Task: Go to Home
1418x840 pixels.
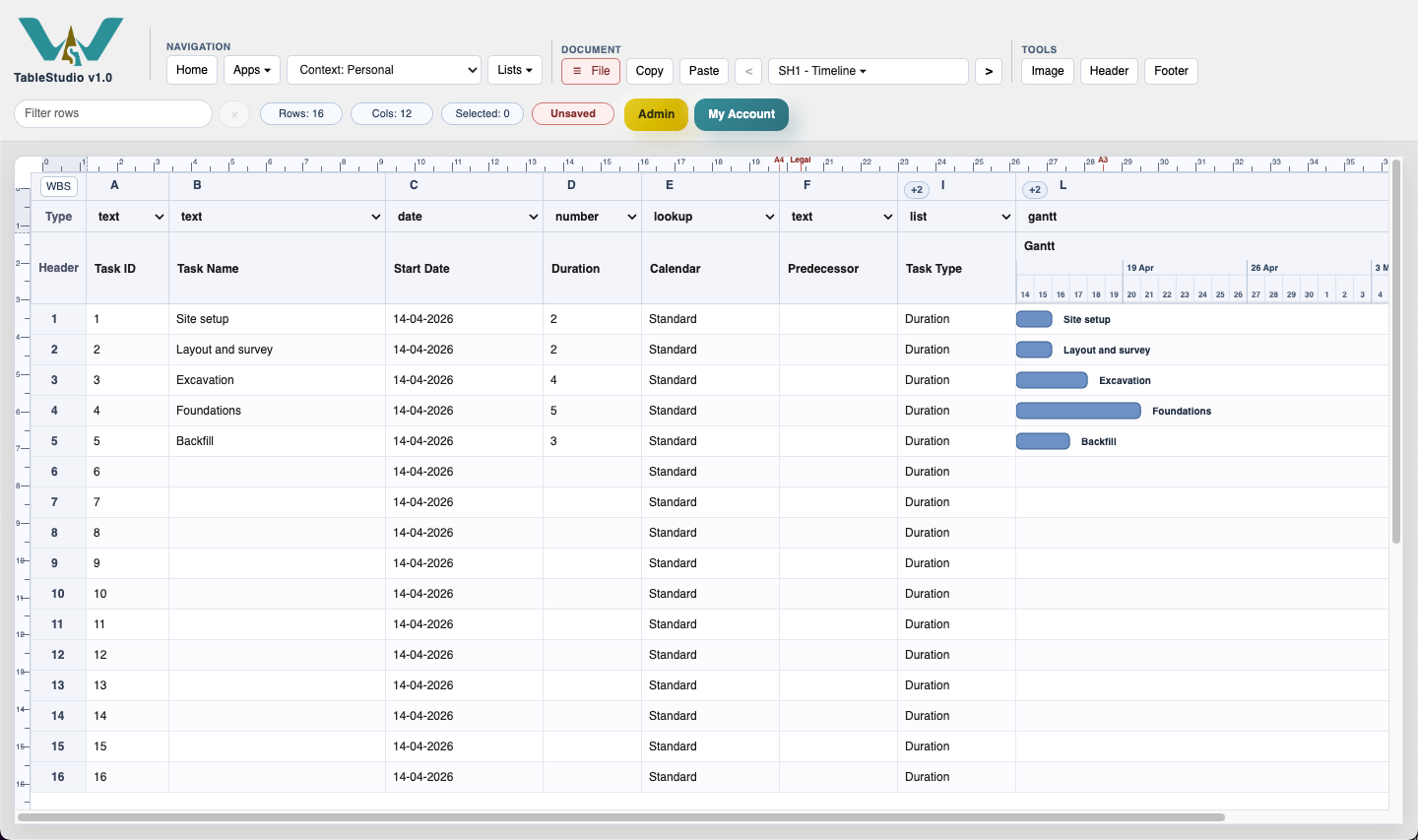Action: coord(192,70)
